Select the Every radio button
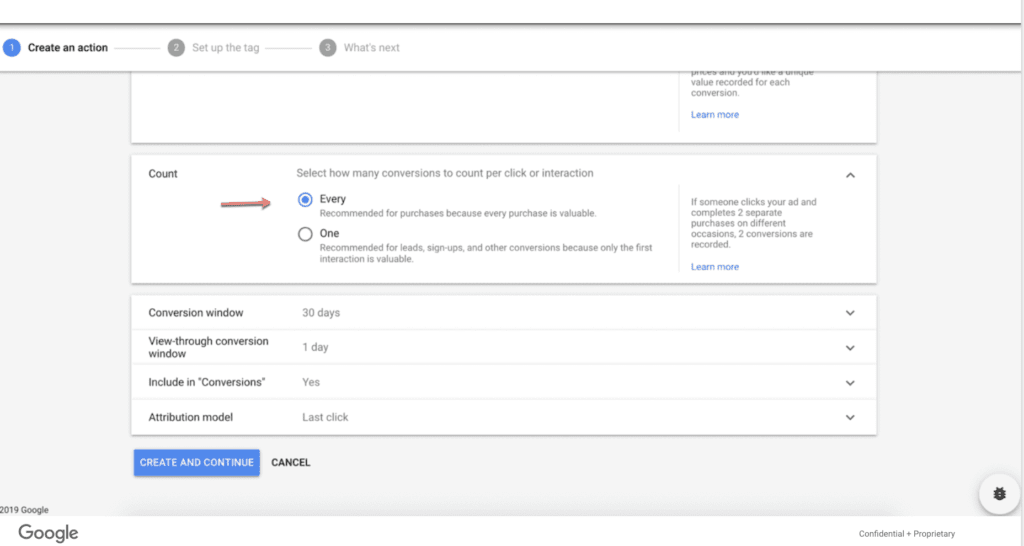 click(x=305, y=200)
